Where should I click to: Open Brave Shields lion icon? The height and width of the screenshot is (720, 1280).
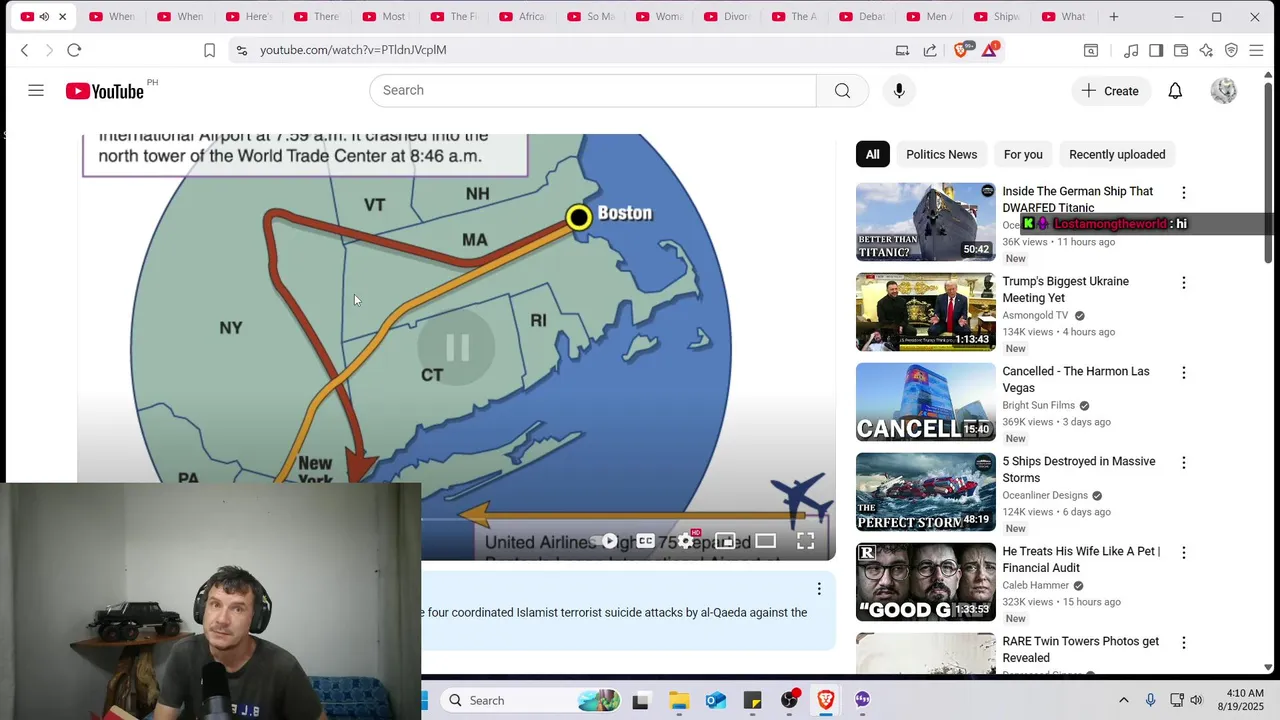coord(961,50)
